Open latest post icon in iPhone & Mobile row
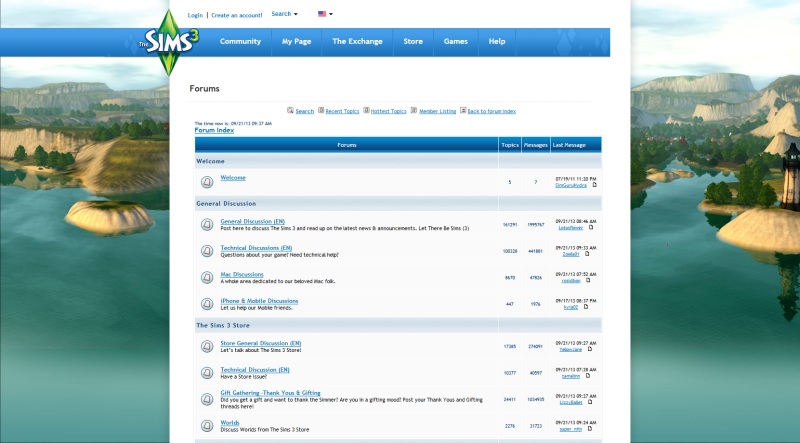The image size is (800, 443). [x=586, y=307]
